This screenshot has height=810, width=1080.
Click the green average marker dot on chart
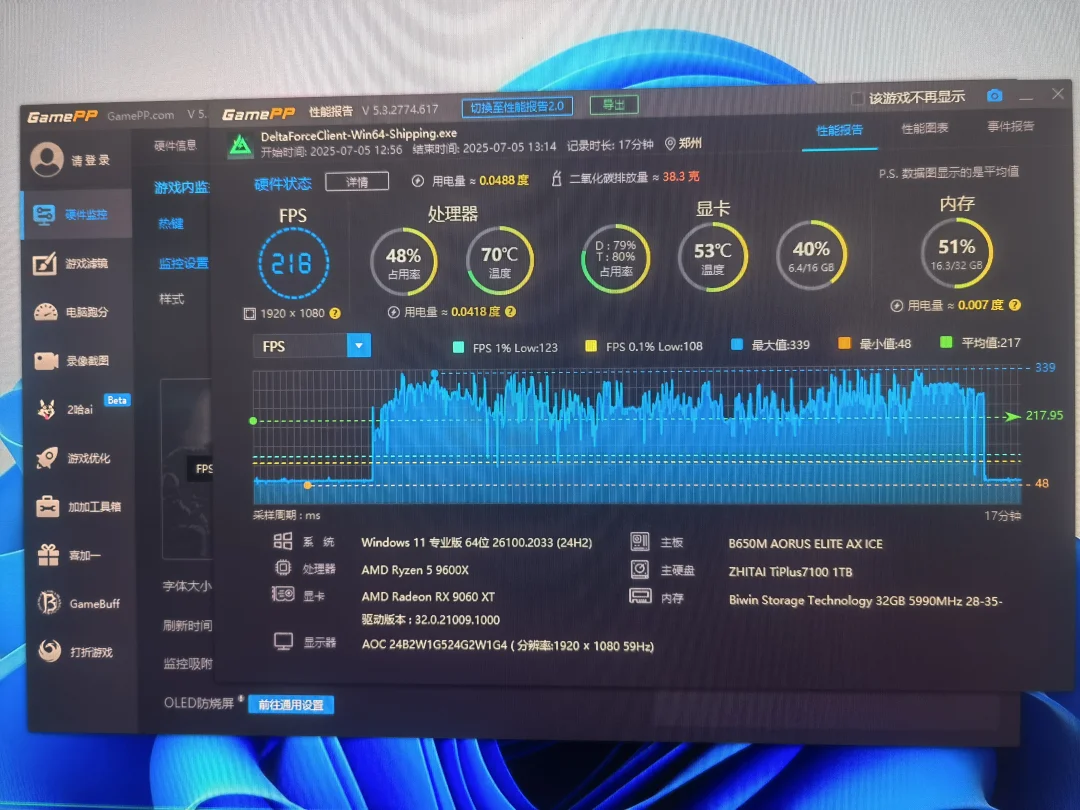[x=253, y=421]
